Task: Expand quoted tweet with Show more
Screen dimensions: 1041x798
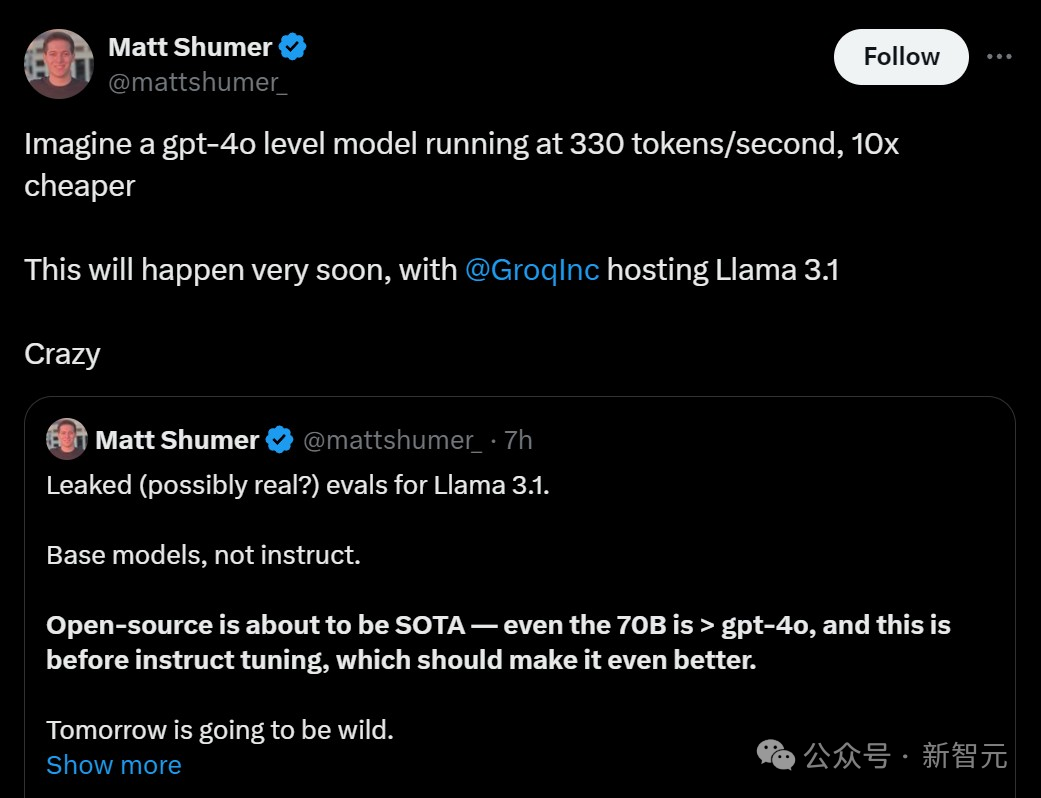Action: [114, 765]
